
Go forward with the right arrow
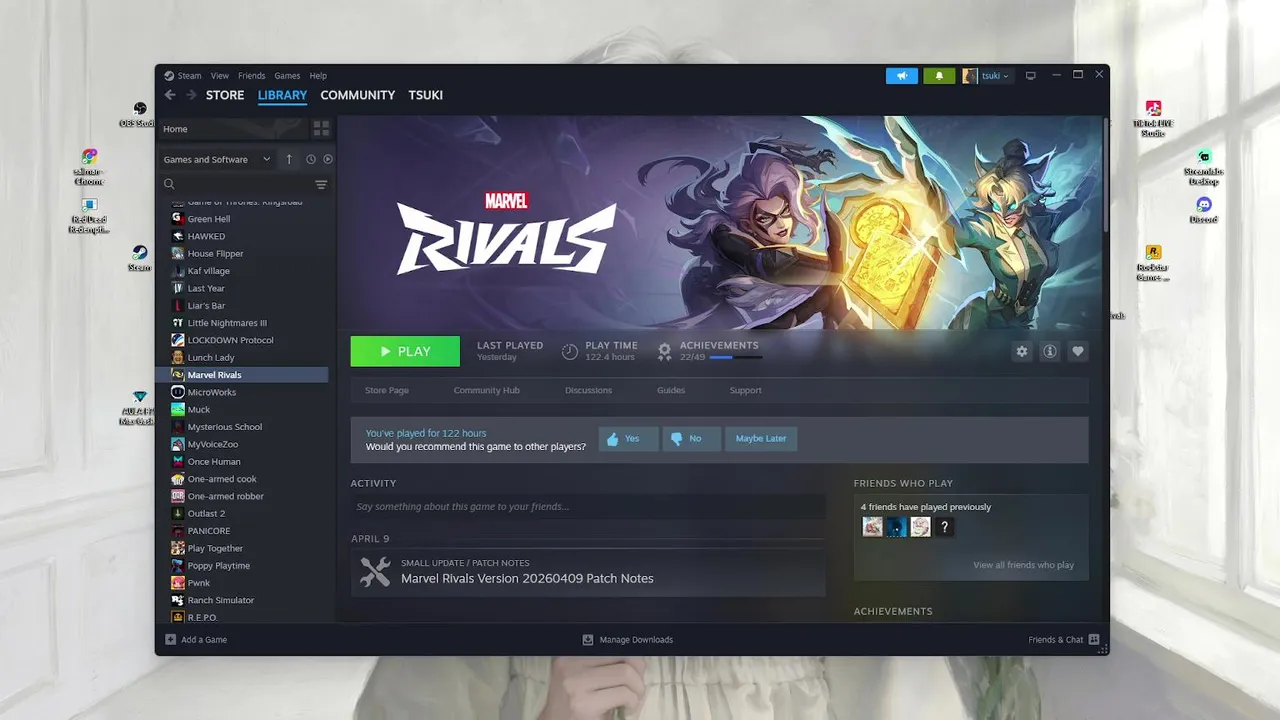tap(190, 95)
